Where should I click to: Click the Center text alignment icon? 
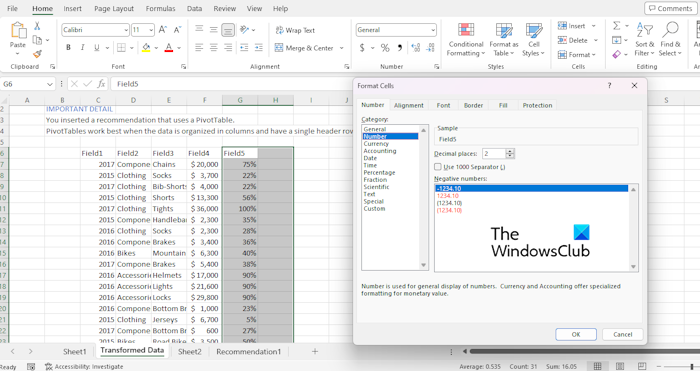[x=214, y=47]
